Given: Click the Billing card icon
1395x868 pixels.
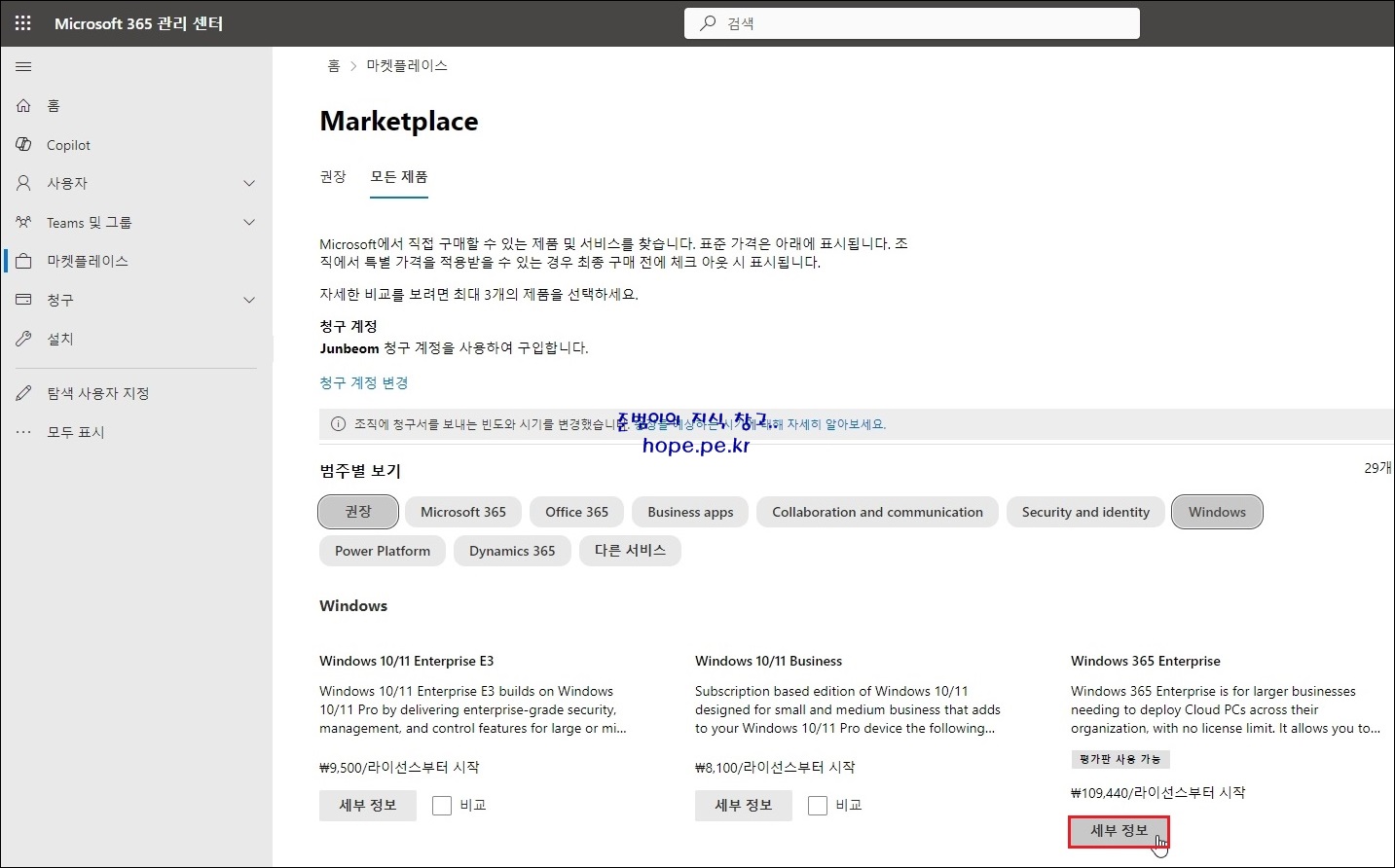Looking at the screenshot, I should [23, 300].
